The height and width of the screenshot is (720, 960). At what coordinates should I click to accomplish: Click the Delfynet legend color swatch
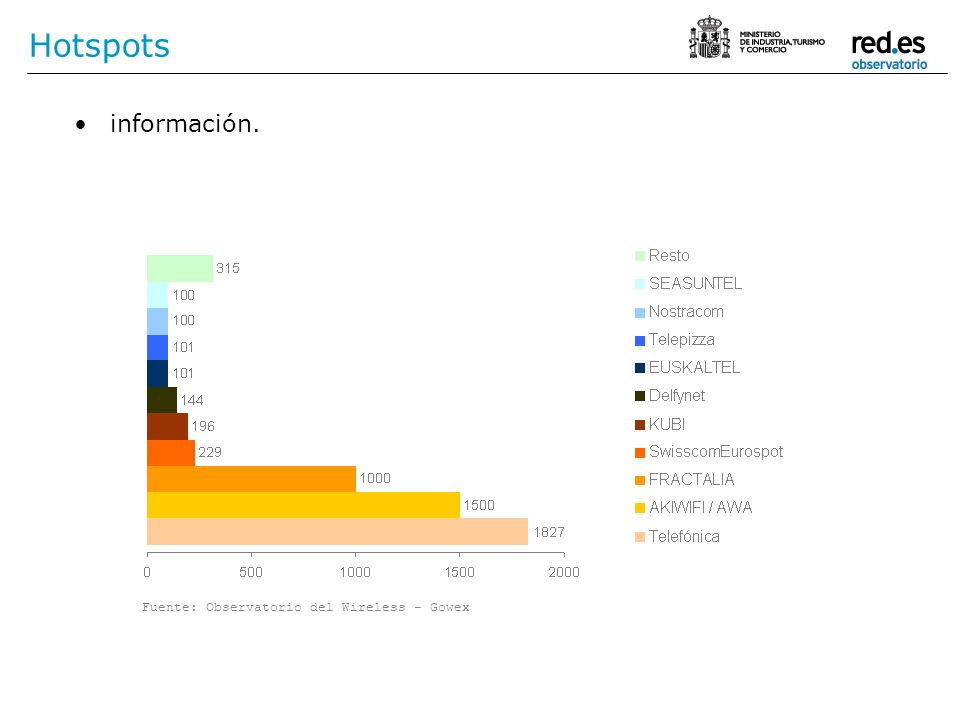640,396
